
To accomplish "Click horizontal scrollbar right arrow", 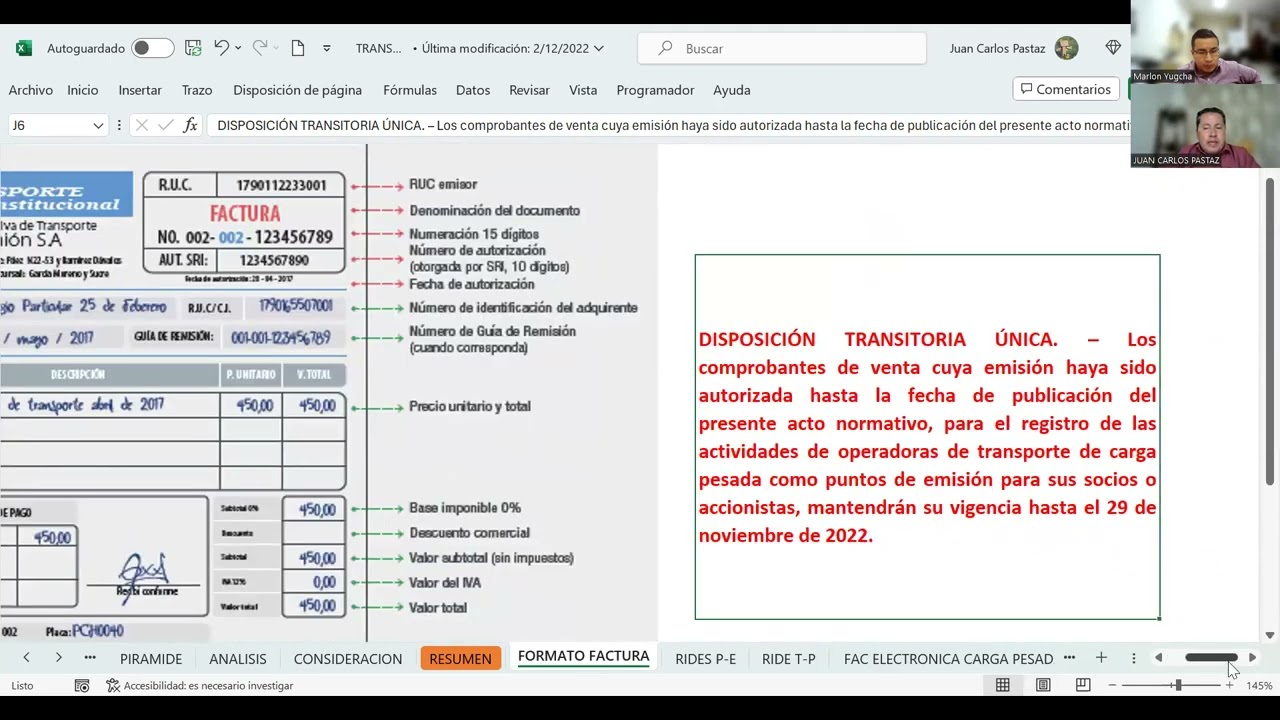I will [1252, 658].
